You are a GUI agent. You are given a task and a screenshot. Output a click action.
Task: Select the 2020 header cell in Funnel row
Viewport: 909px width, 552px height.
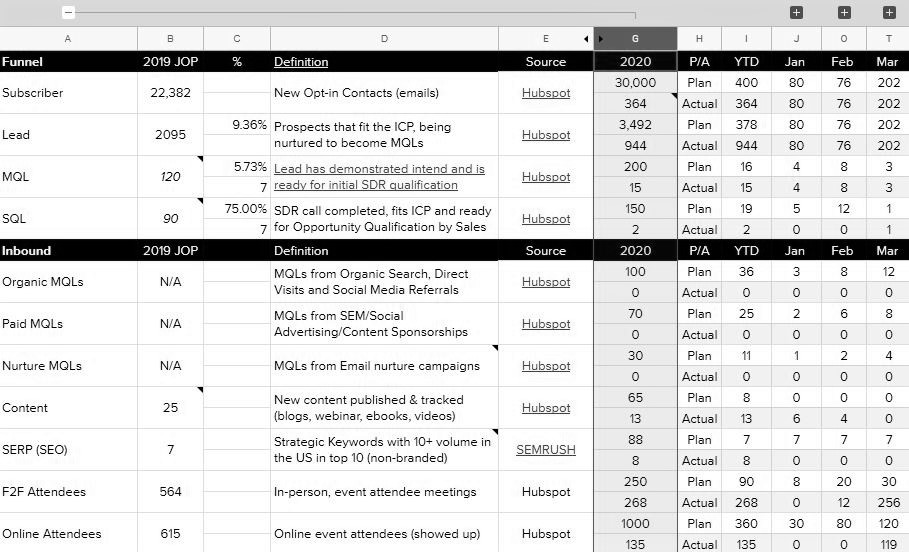tap(636, 62)
